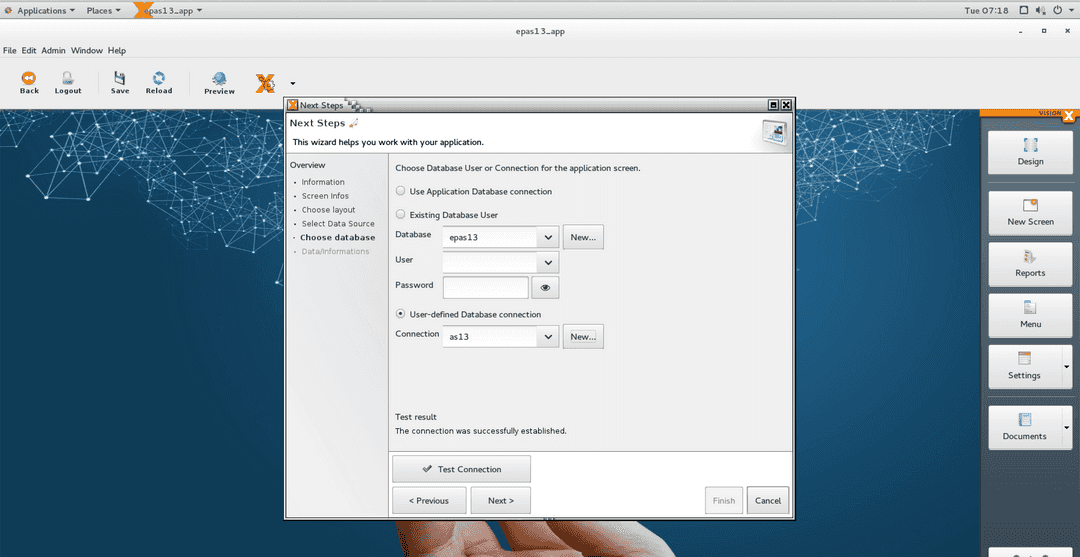Click the Logout icon in toolbar
The image size is (1080, 557).
68,82
